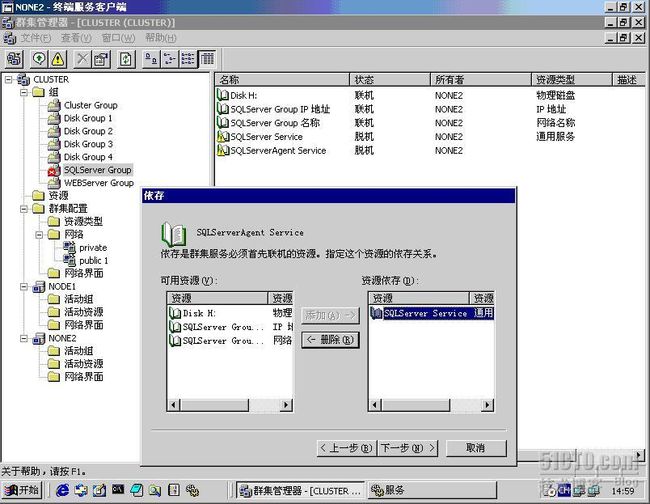
Task: Open the 查看(V) menu
Action: pyautogui.click(x=76, y=38)
